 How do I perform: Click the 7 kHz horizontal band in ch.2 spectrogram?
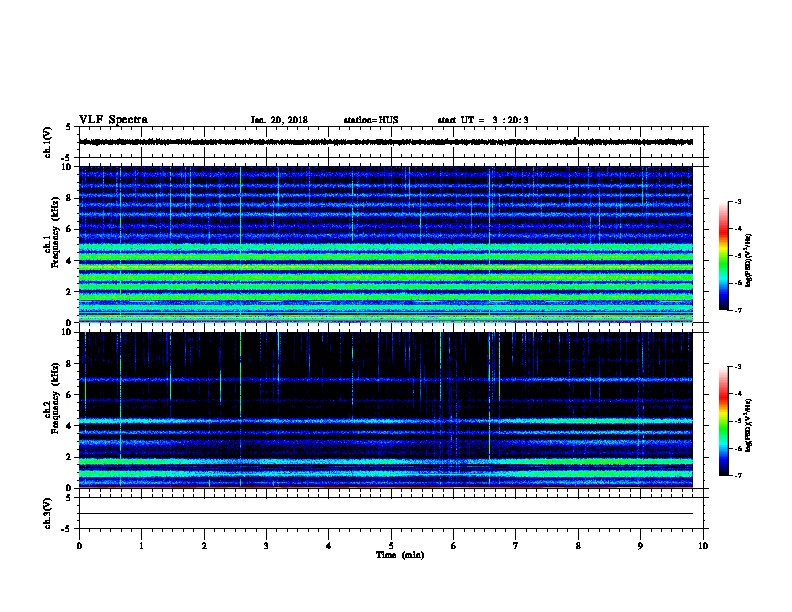(x=386, y=379)
